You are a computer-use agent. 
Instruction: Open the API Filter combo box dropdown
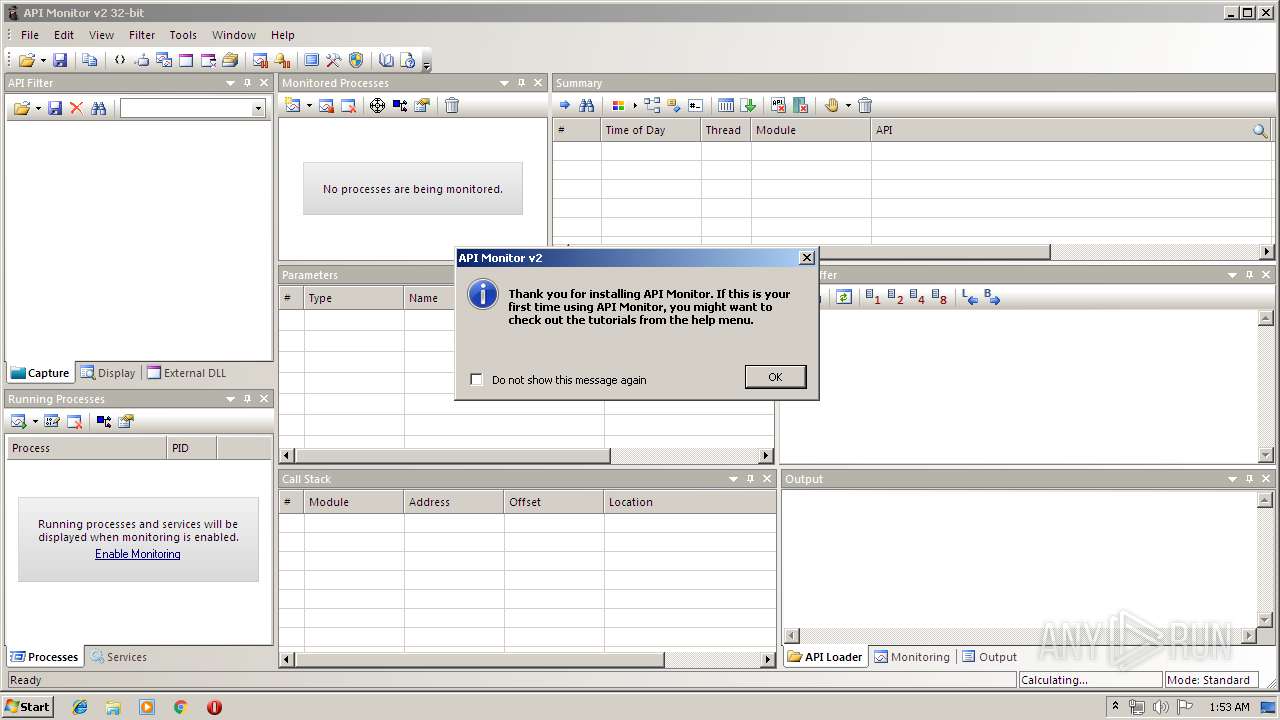click(x=258, y=108)
